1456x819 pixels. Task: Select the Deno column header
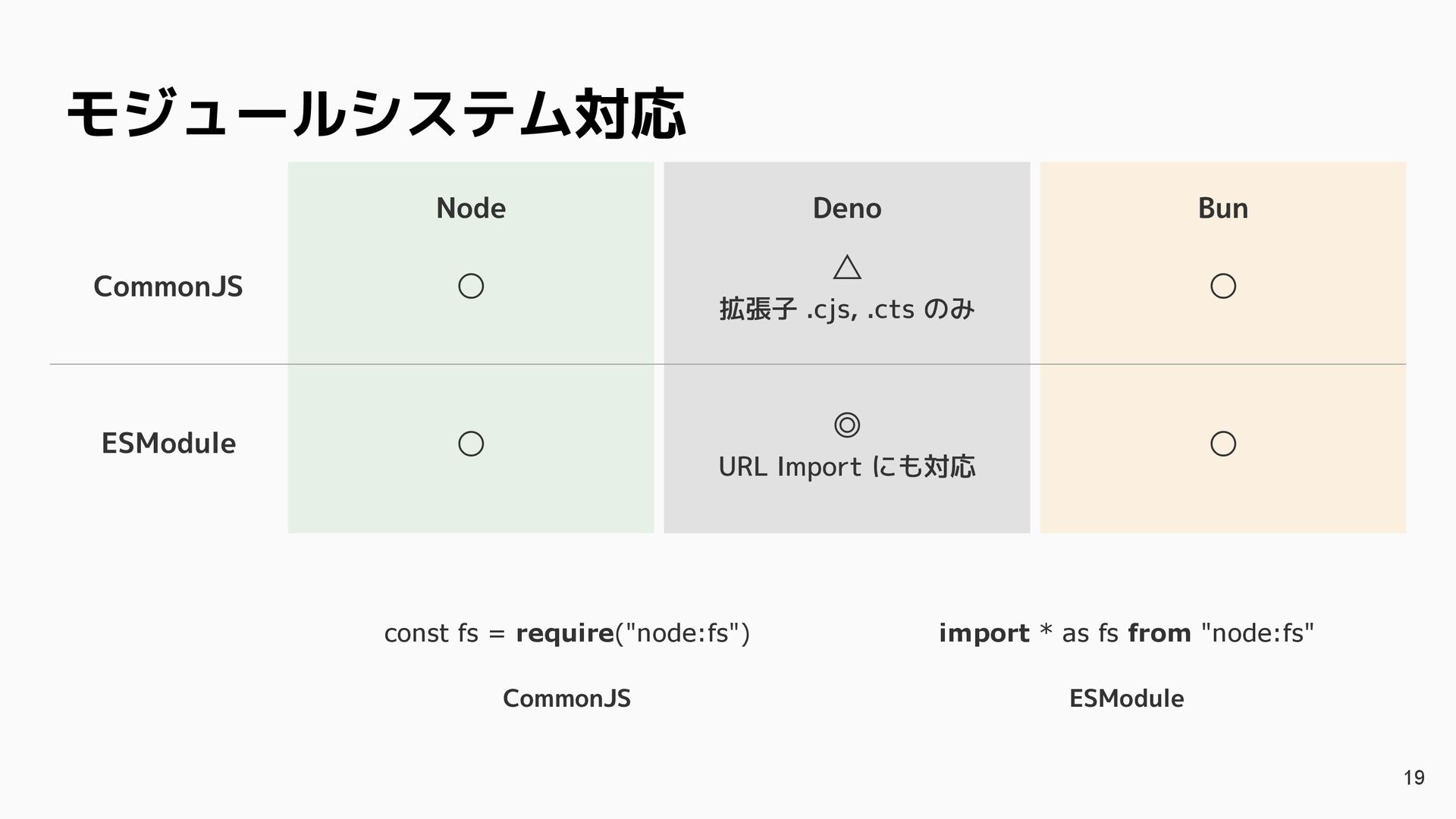(x=847, y=208)
